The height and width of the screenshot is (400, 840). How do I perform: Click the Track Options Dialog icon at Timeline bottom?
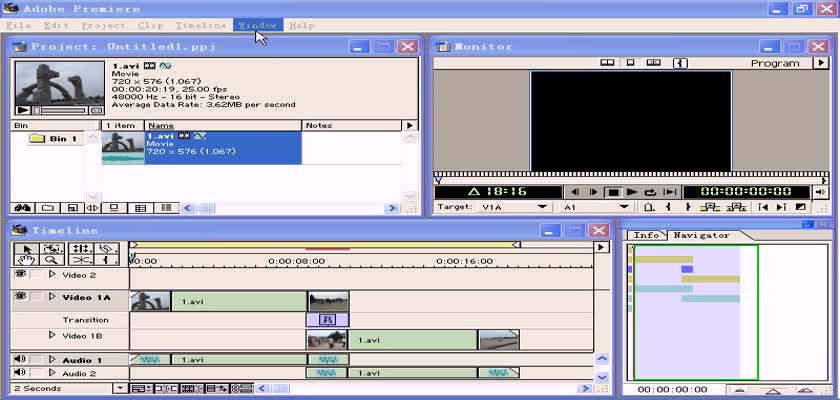pyautogui.click(x=139, y=388)
